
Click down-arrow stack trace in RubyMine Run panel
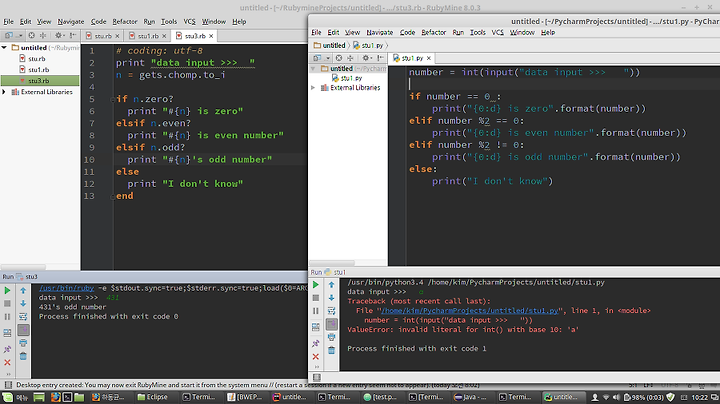point(23,303)
